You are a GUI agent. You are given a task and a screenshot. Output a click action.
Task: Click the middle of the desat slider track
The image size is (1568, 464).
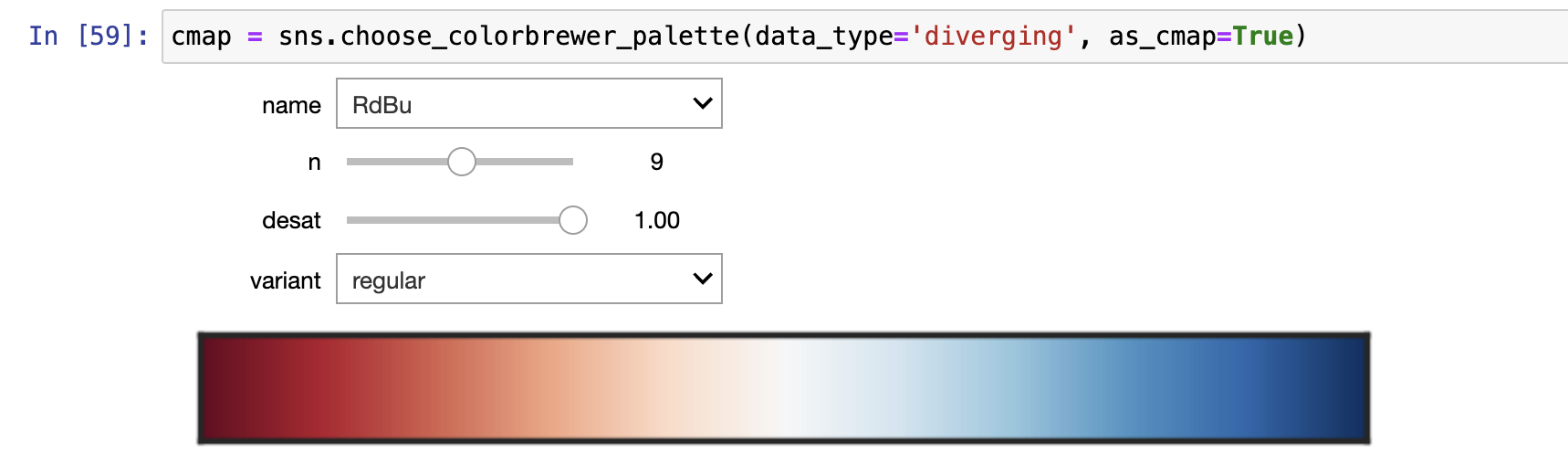click(x=455, y=220)
